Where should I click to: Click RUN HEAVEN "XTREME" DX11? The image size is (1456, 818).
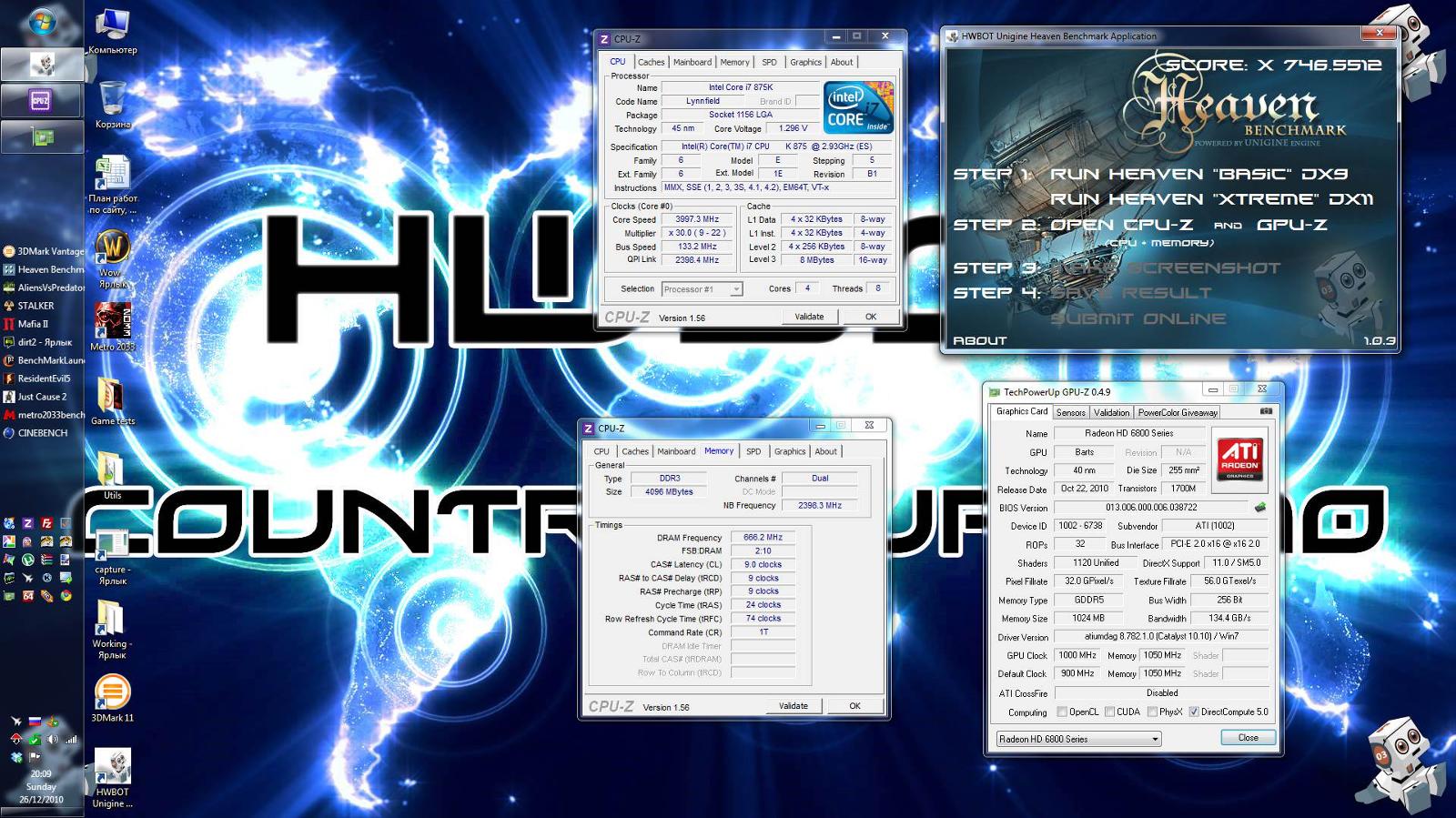1212,199
